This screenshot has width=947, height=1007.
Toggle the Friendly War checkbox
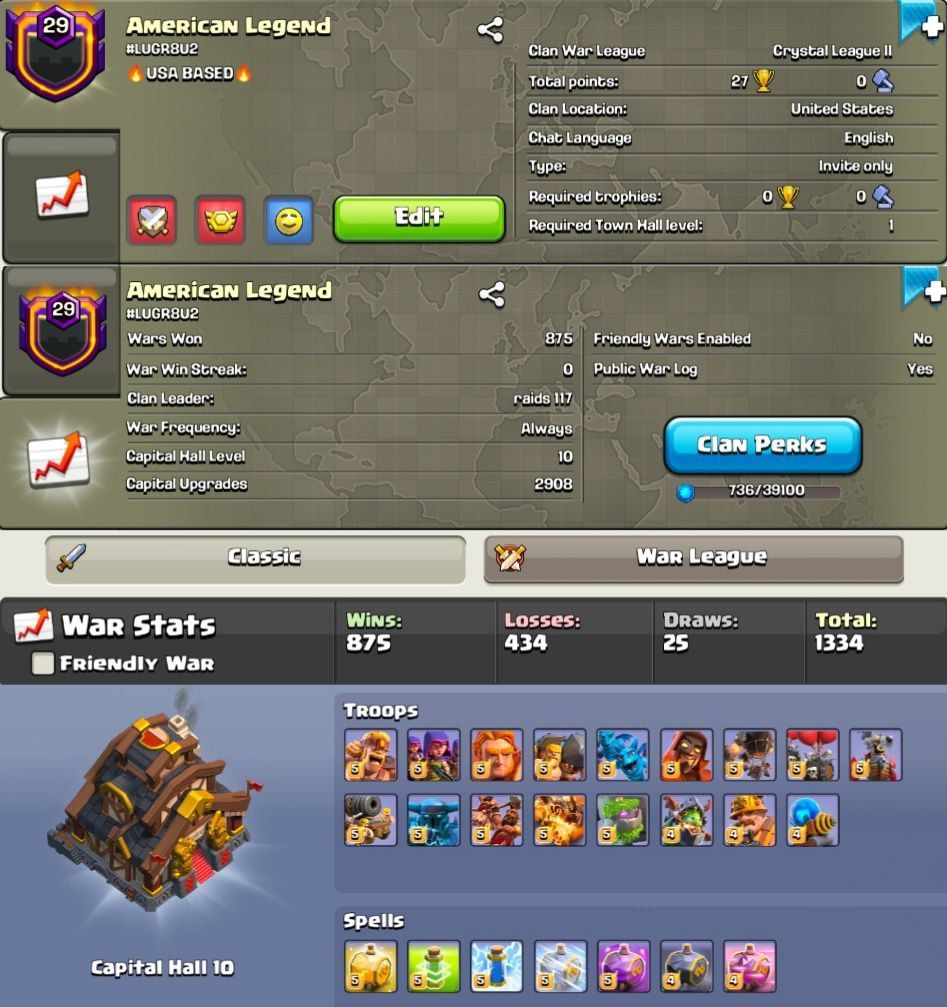pyautogui.click(x=43, y=663)
